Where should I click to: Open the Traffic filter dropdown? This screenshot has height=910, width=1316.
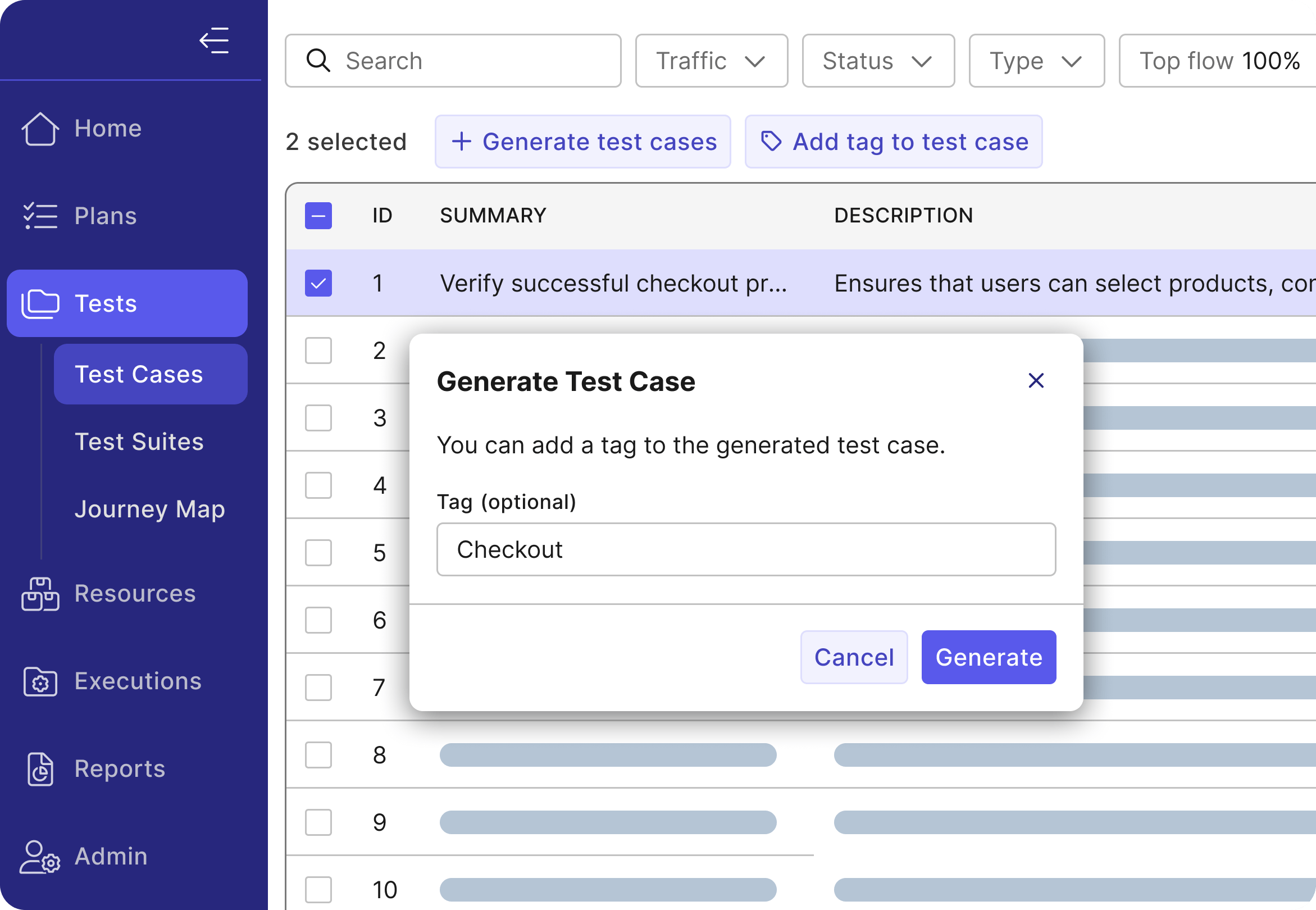pos(711,61)
